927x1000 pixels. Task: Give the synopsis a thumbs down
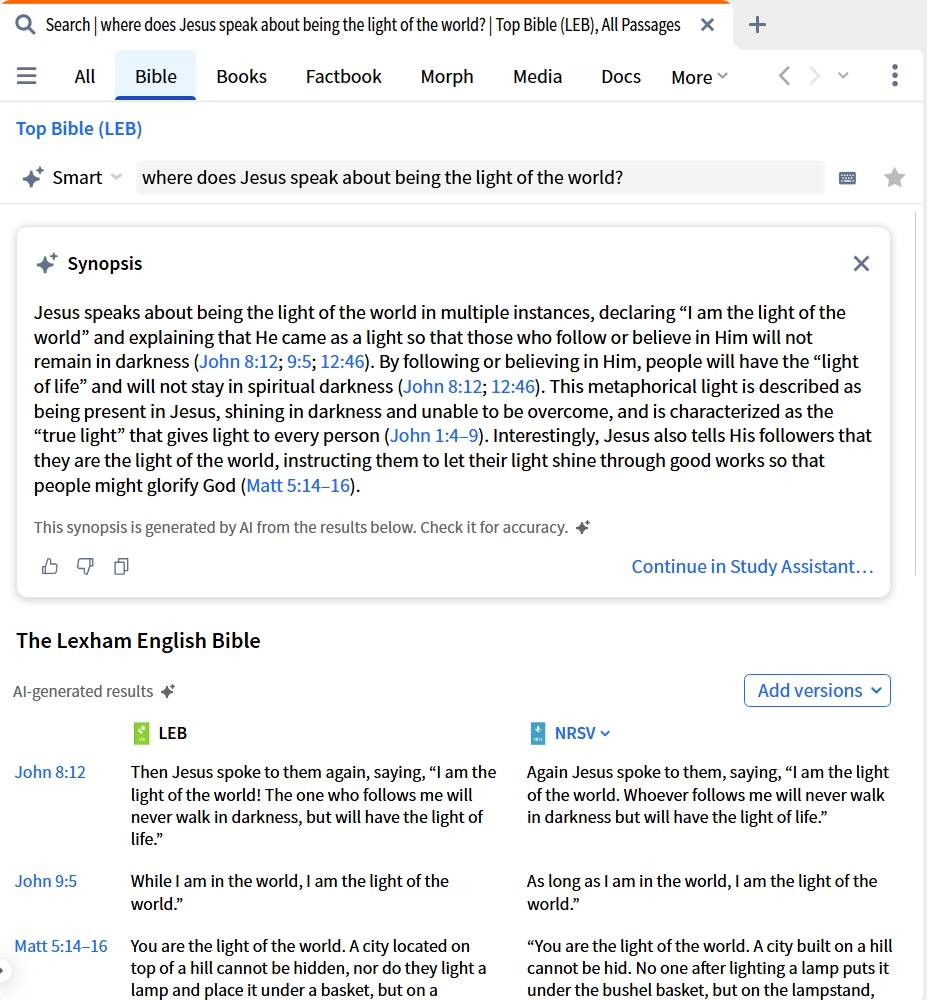tap(85, 566)
